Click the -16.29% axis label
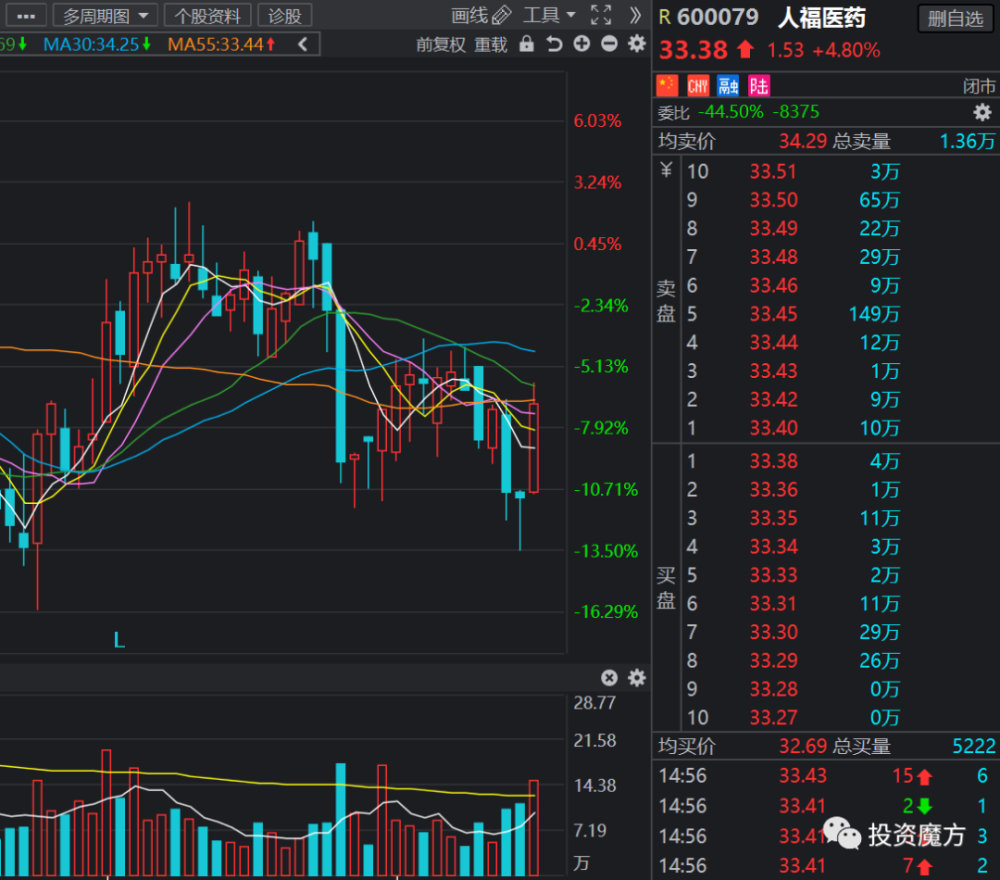1000x880 pixels. tap(605, 612)
